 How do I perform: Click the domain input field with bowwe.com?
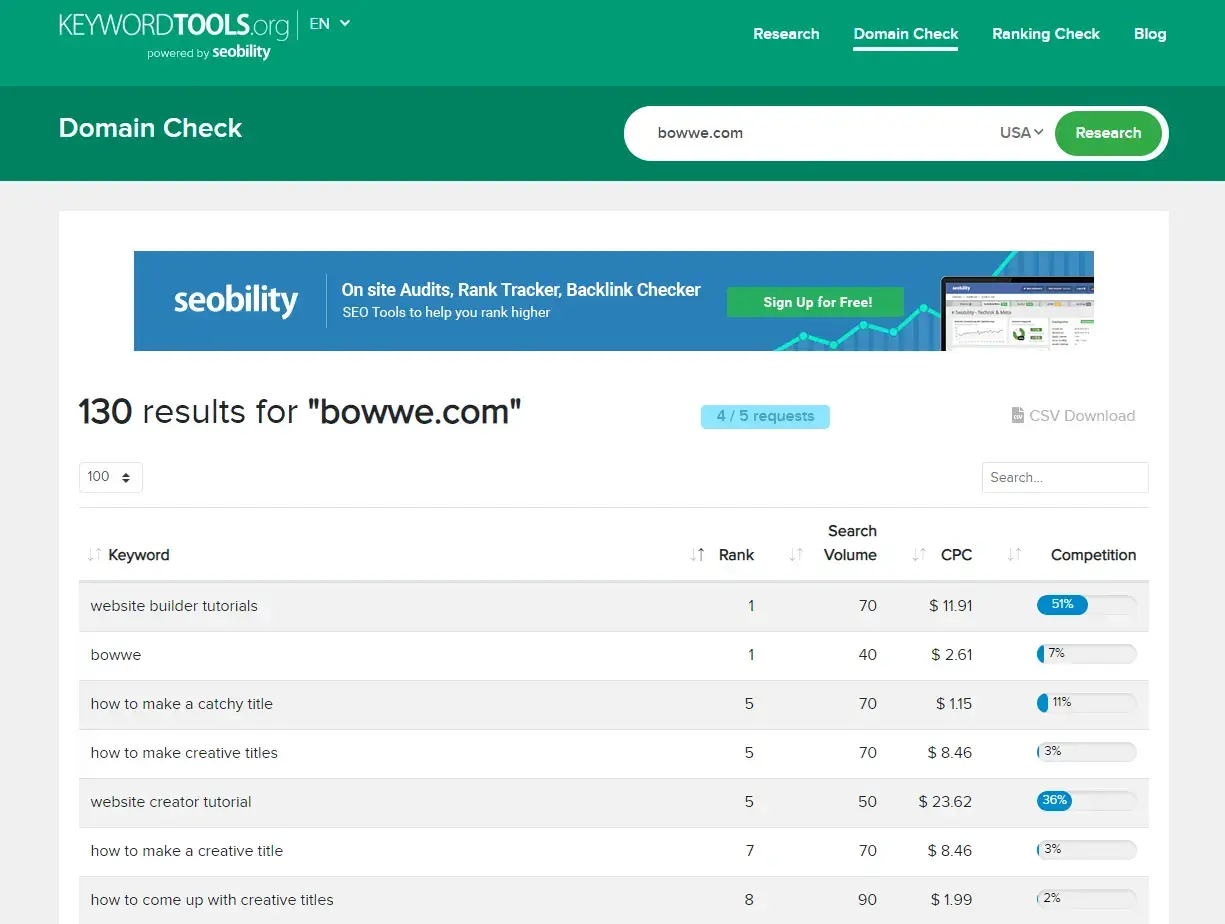[x=820, y=133]
